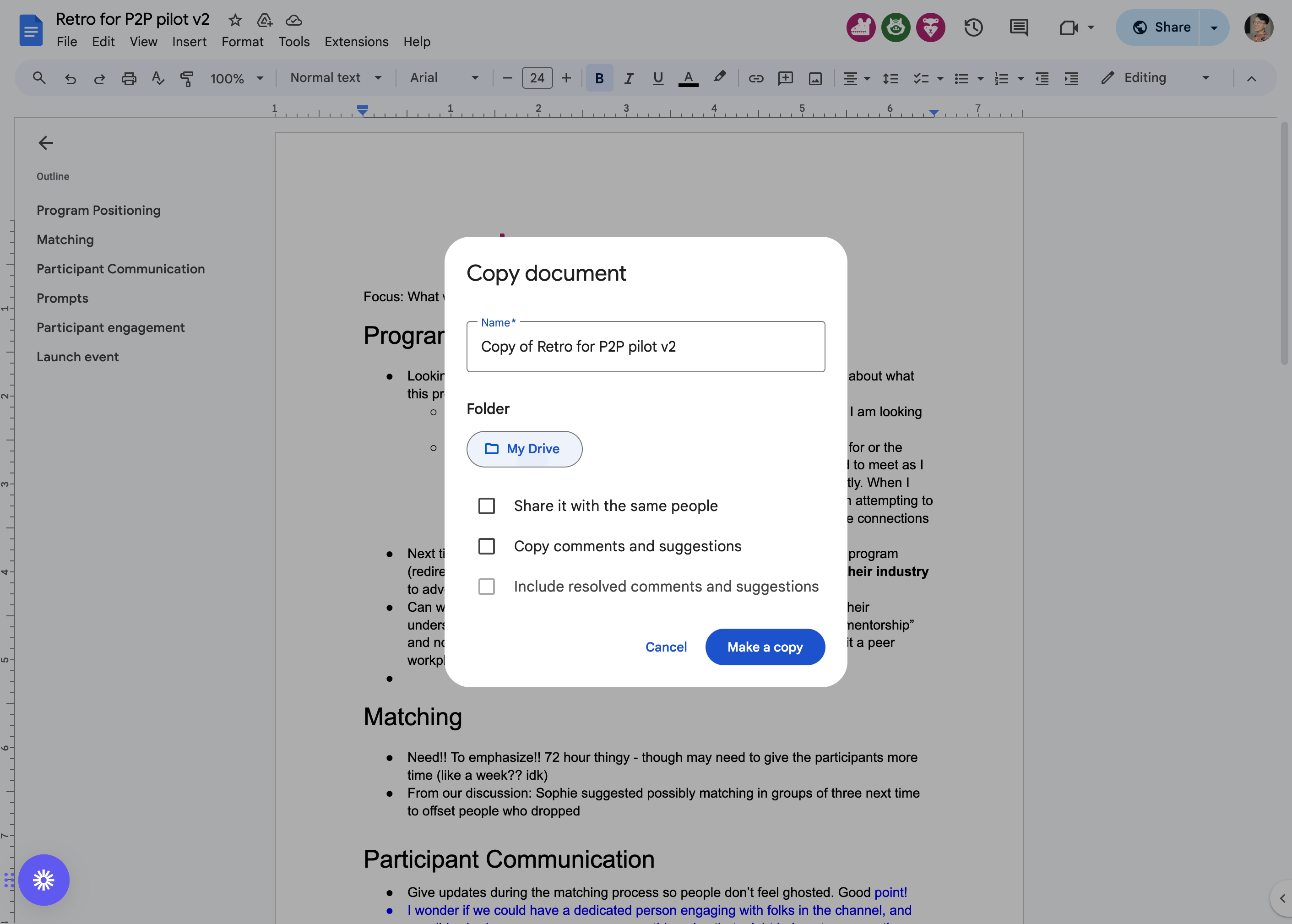Open the Normal text style dropdown

point(336,78)
